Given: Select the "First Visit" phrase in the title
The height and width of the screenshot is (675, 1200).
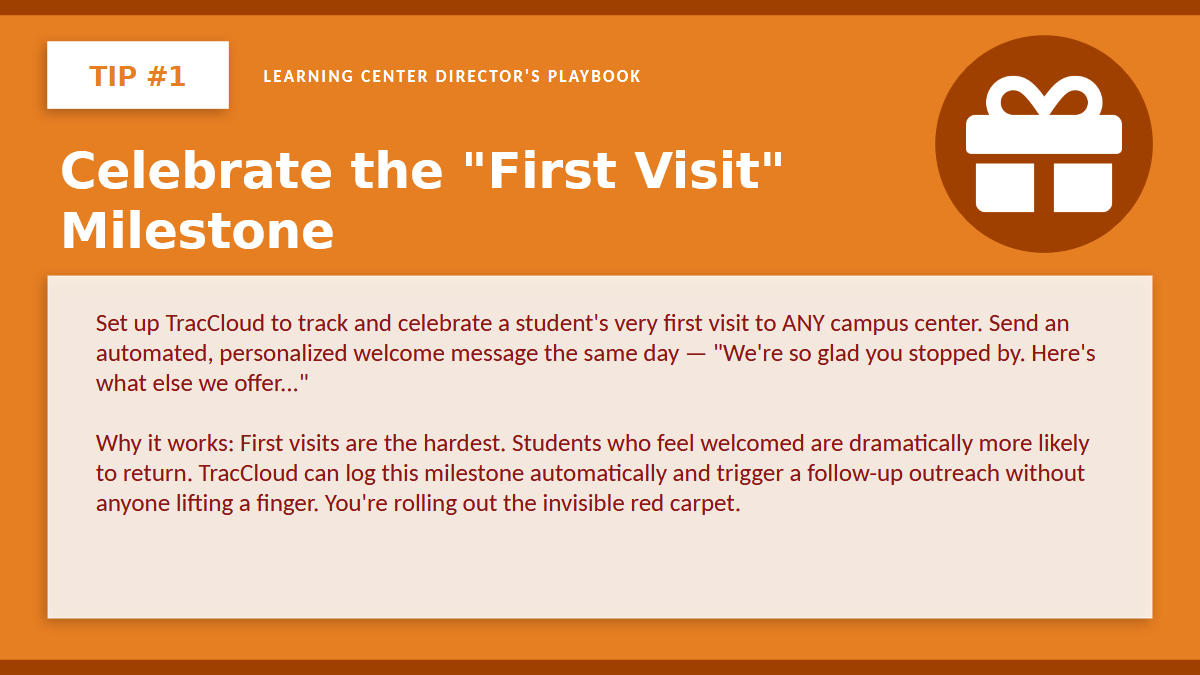Looking at the screenshot, I should click(622, 171).
